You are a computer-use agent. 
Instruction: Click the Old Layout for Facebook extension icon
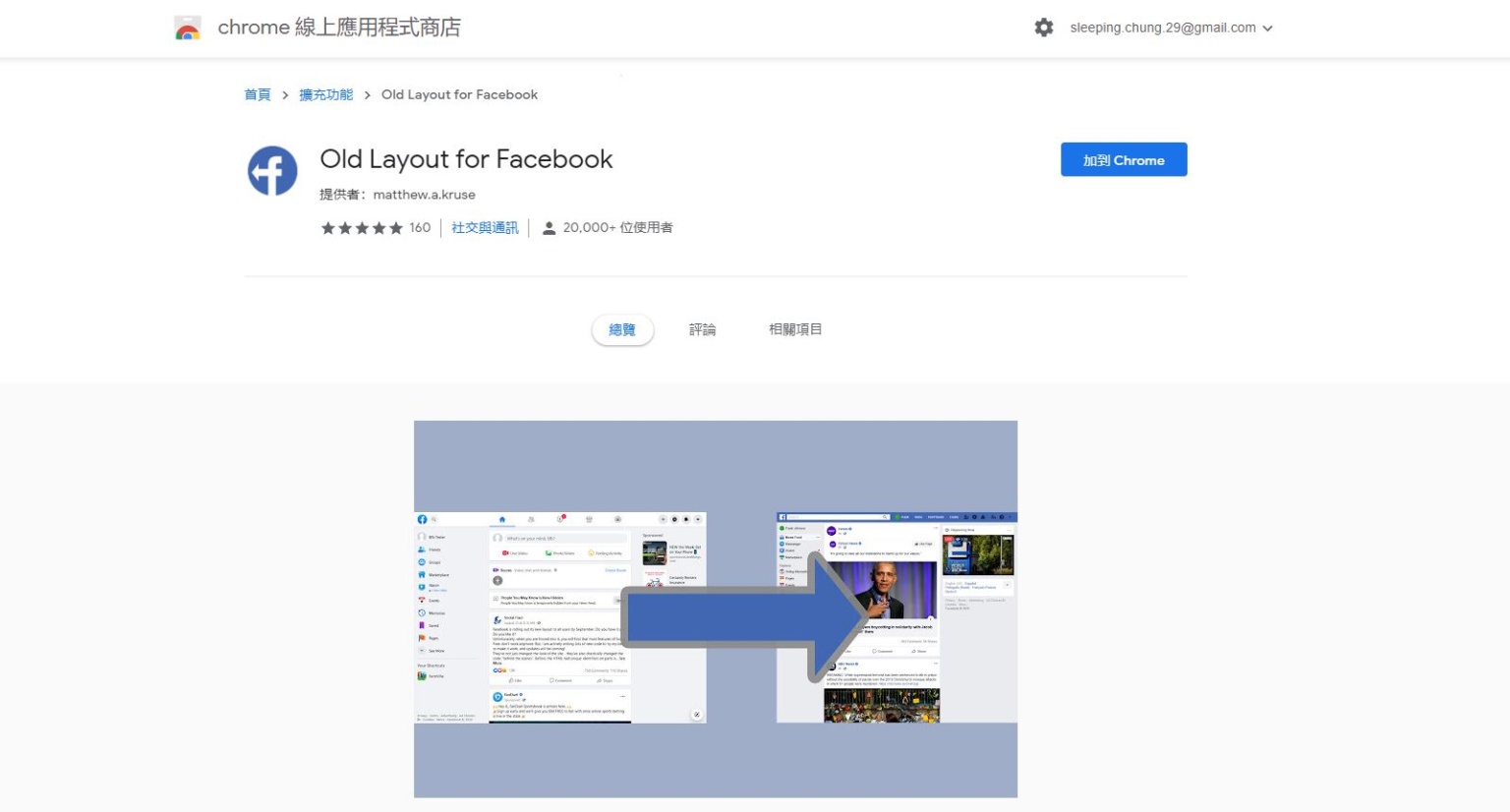tap(272, 170)
